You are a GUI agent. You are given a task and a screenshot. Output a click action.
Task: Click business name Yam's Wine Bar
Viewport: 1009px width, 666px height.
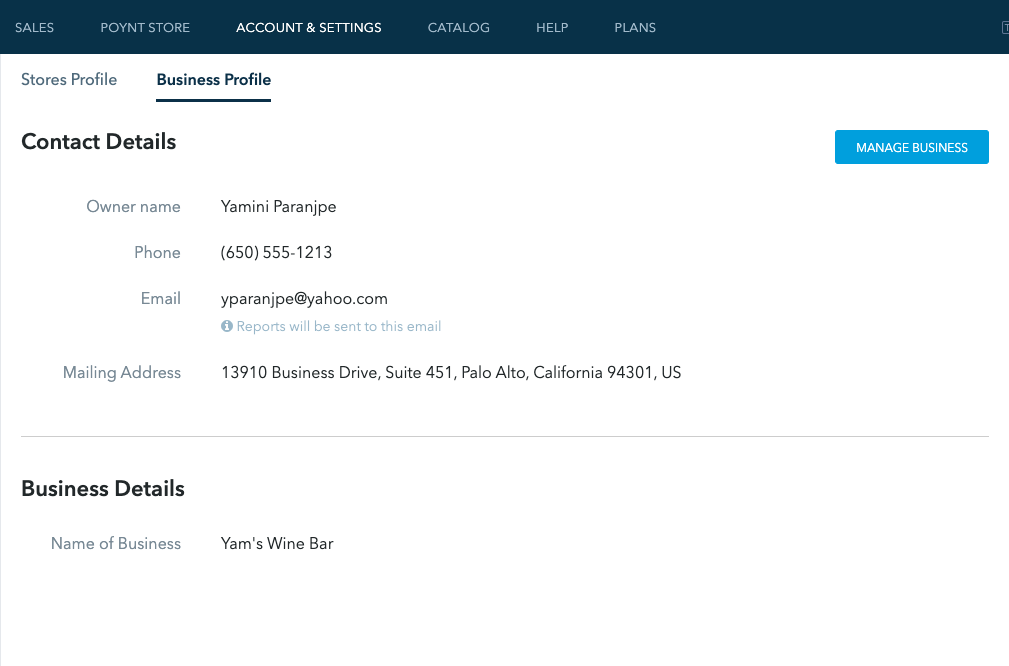point(277,544)
